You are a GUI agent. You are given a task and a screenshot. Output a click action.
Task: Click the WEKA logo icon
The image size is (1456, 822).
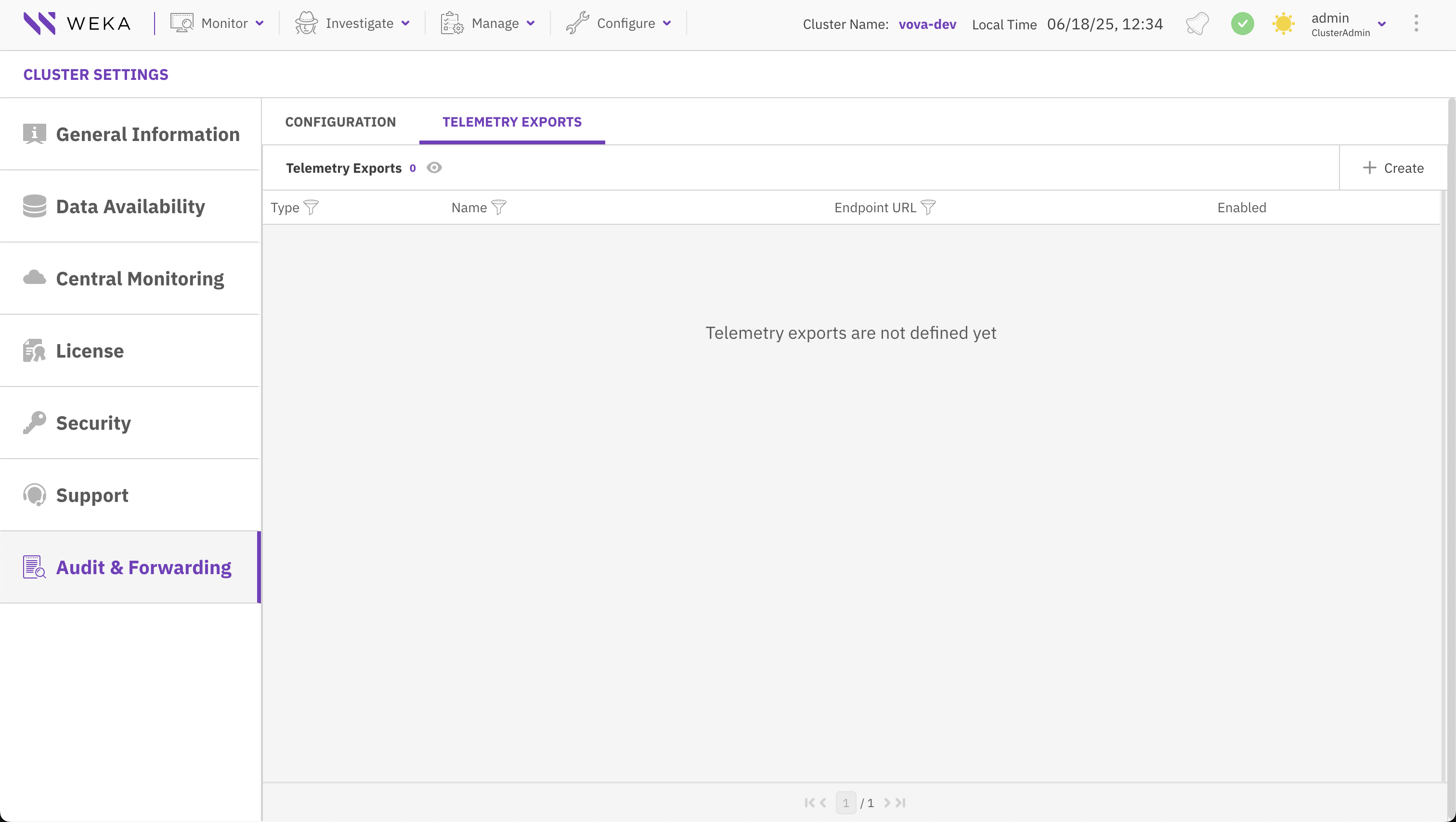(x=39, y=23)
